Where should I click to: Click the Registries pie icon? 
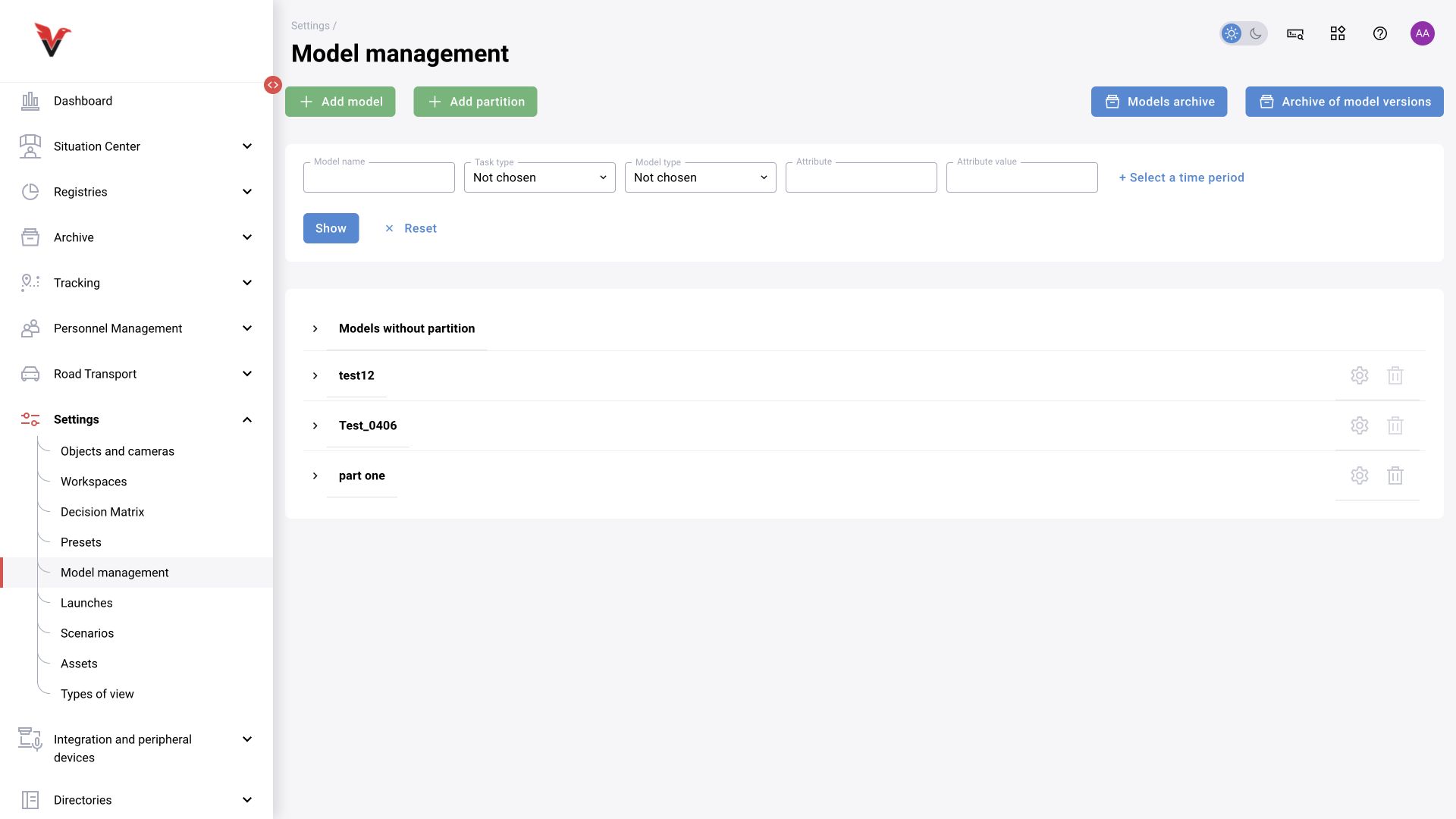pyautogui.click(x=30, y=192)
